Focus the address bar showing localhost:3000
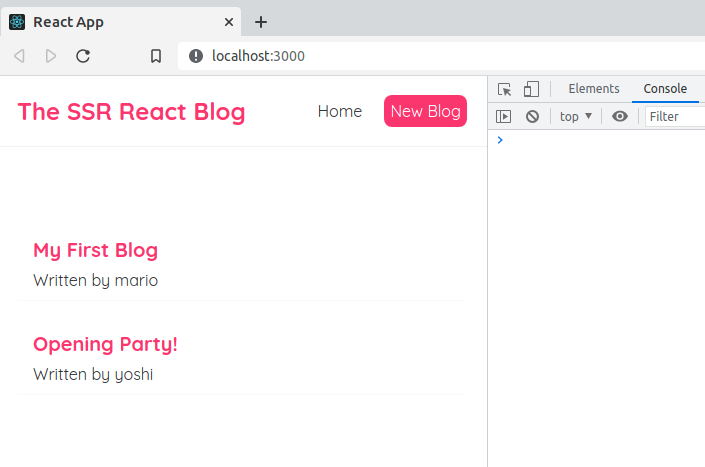Screen dimensions: 705x467 coord(441,56)
